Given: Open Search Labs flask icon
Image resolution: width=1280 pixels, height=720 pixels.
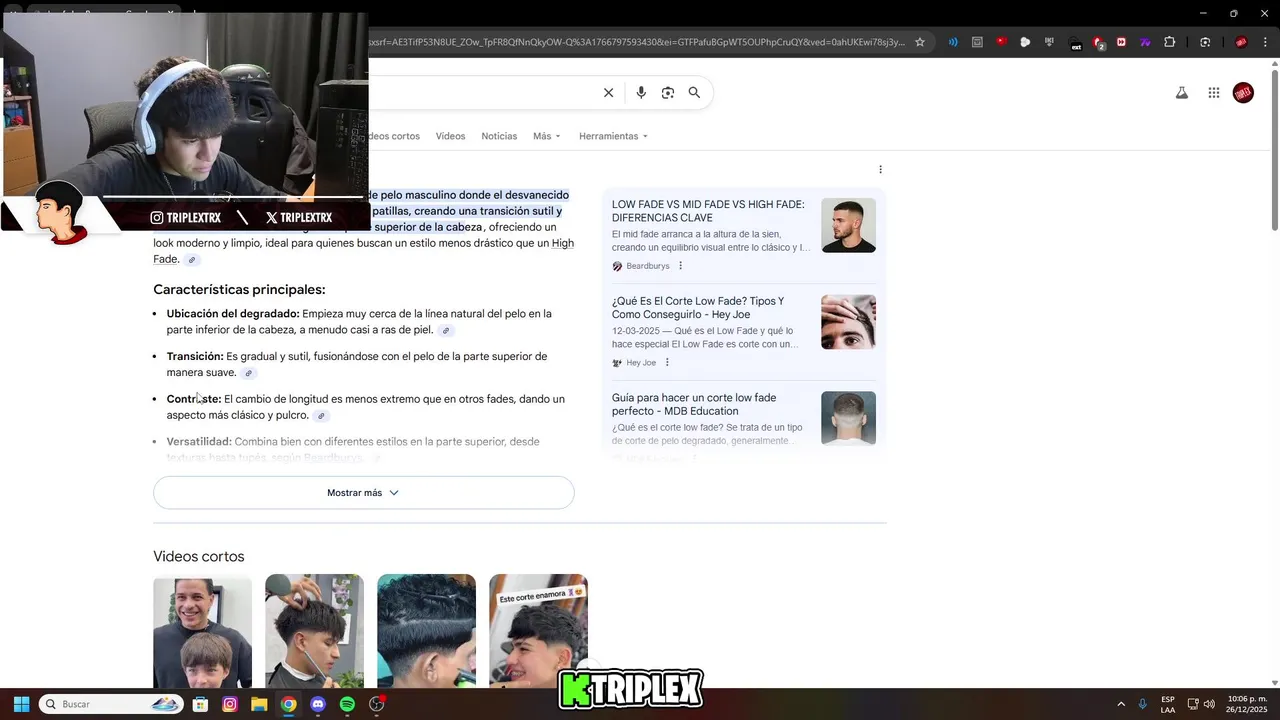Looking at the screenshot, I should (1181, 93).
